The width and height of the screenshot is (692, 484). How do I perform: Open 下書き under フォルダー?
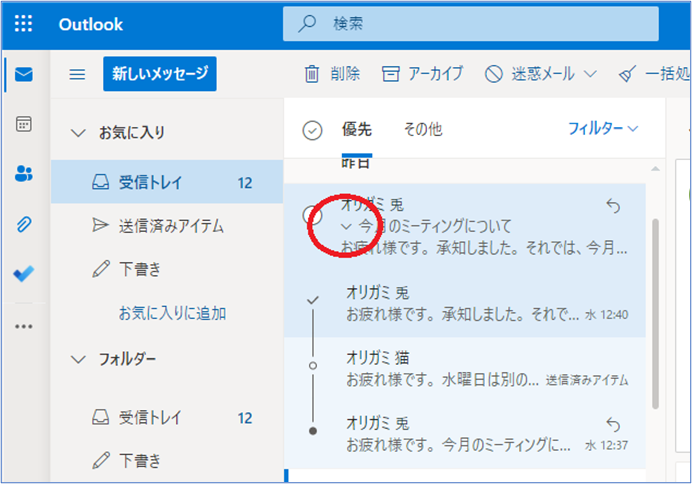167,461
